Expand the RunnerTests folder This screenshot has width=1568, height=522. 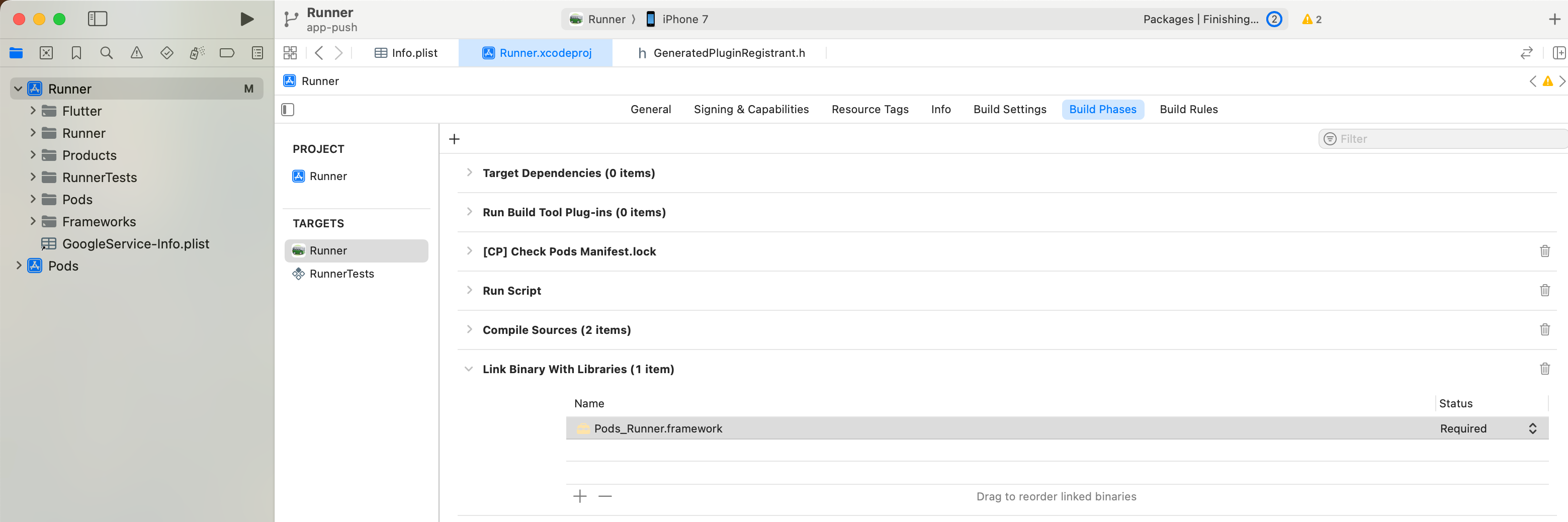click(x=33, y=177)
